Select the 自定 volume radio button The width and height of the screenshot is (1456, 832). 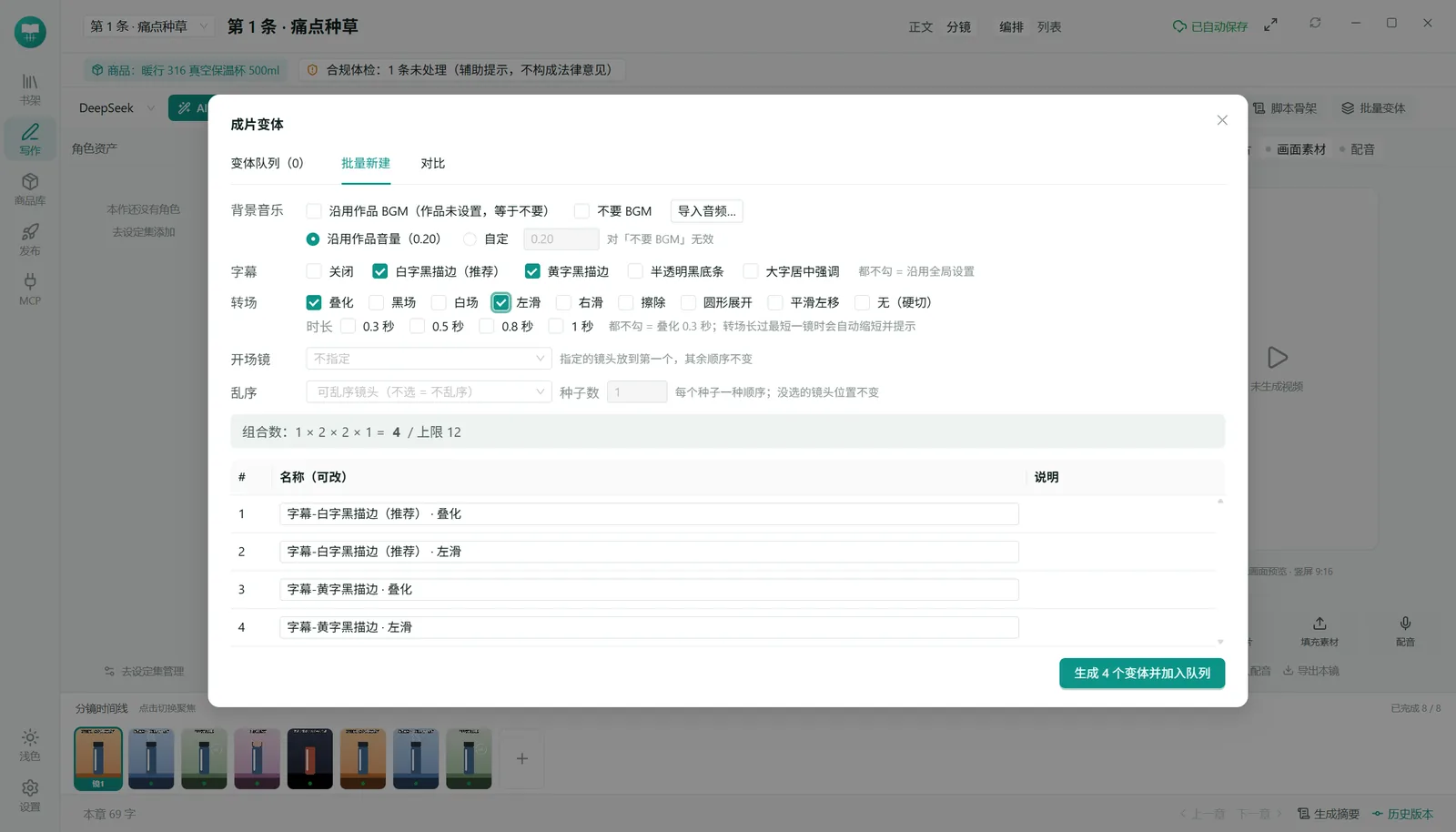[470, 239]
